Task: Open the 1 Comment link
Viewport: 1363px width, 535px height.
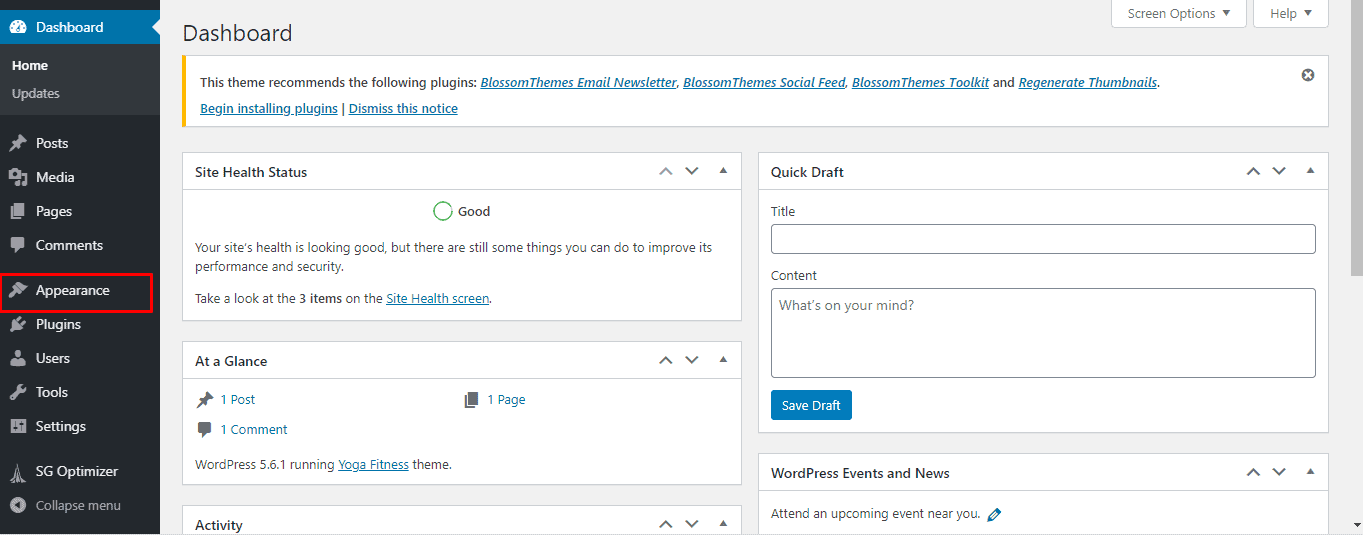Action: [x=254, y=429]
